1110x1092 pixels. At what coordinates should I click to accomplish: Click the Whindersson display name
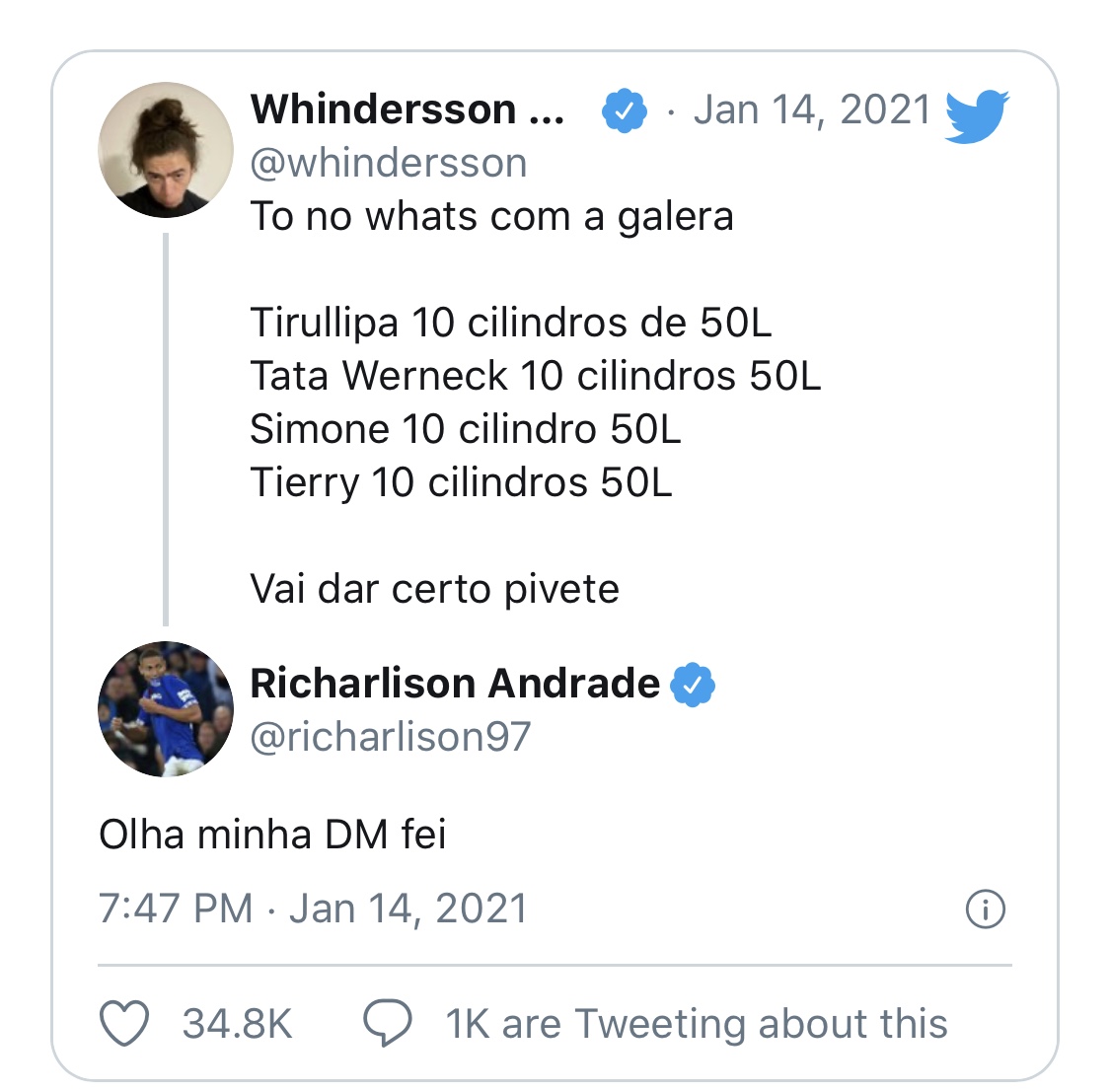click(x=407, y=109)
